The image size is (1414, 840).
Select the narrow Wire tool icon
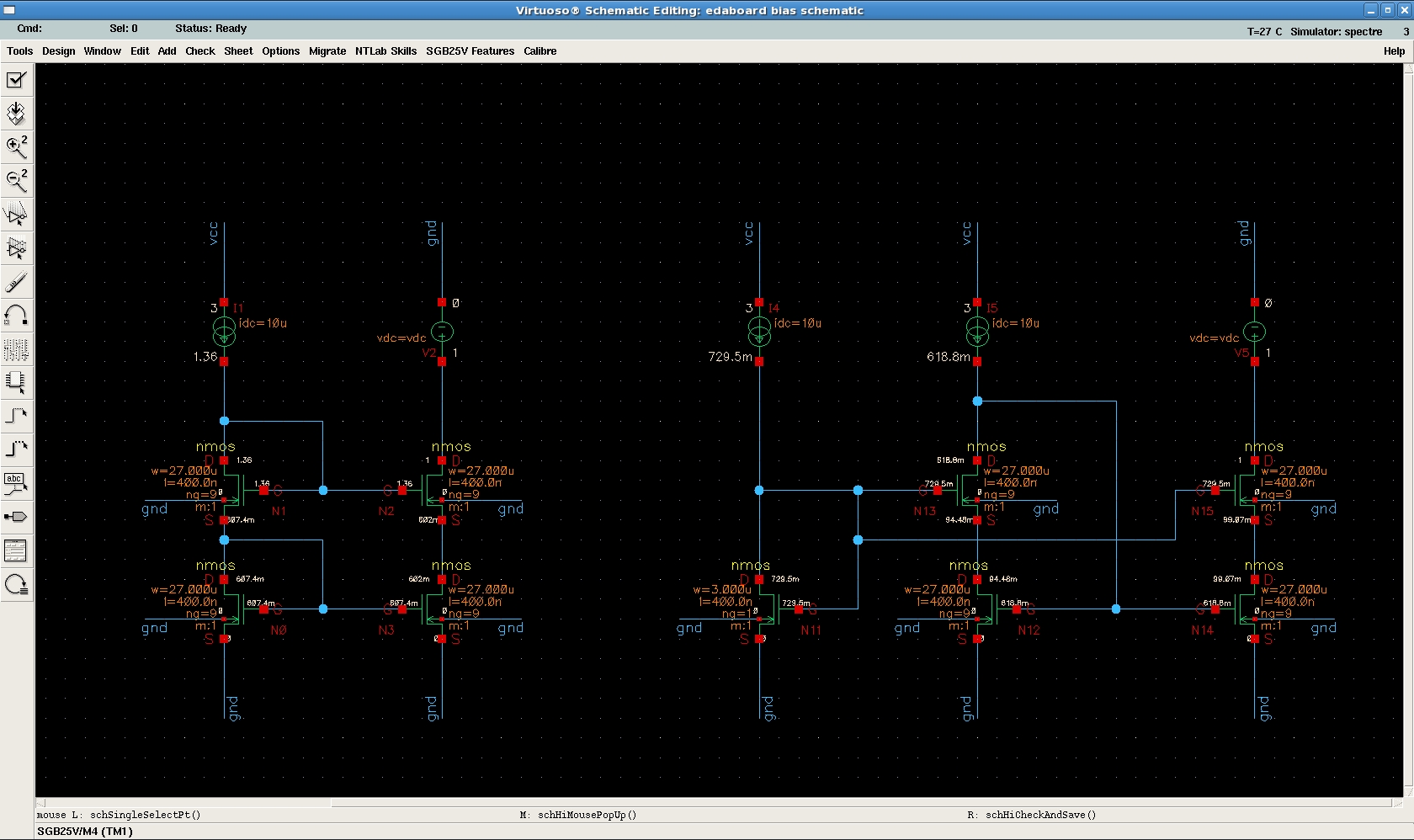click(x=16, y=416)
